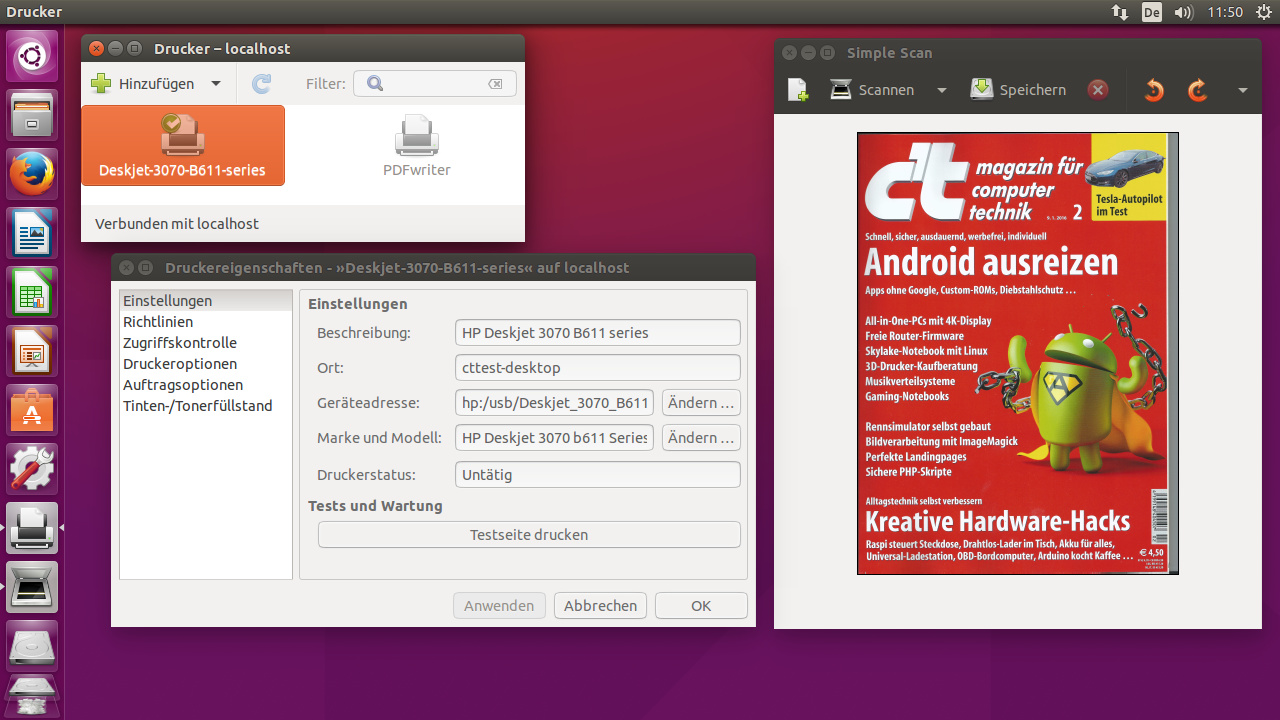Click the "Verbunden mit localhost" status text
Screen dimensions: 1280x720
pyautogui.click(x=177, y=224)
